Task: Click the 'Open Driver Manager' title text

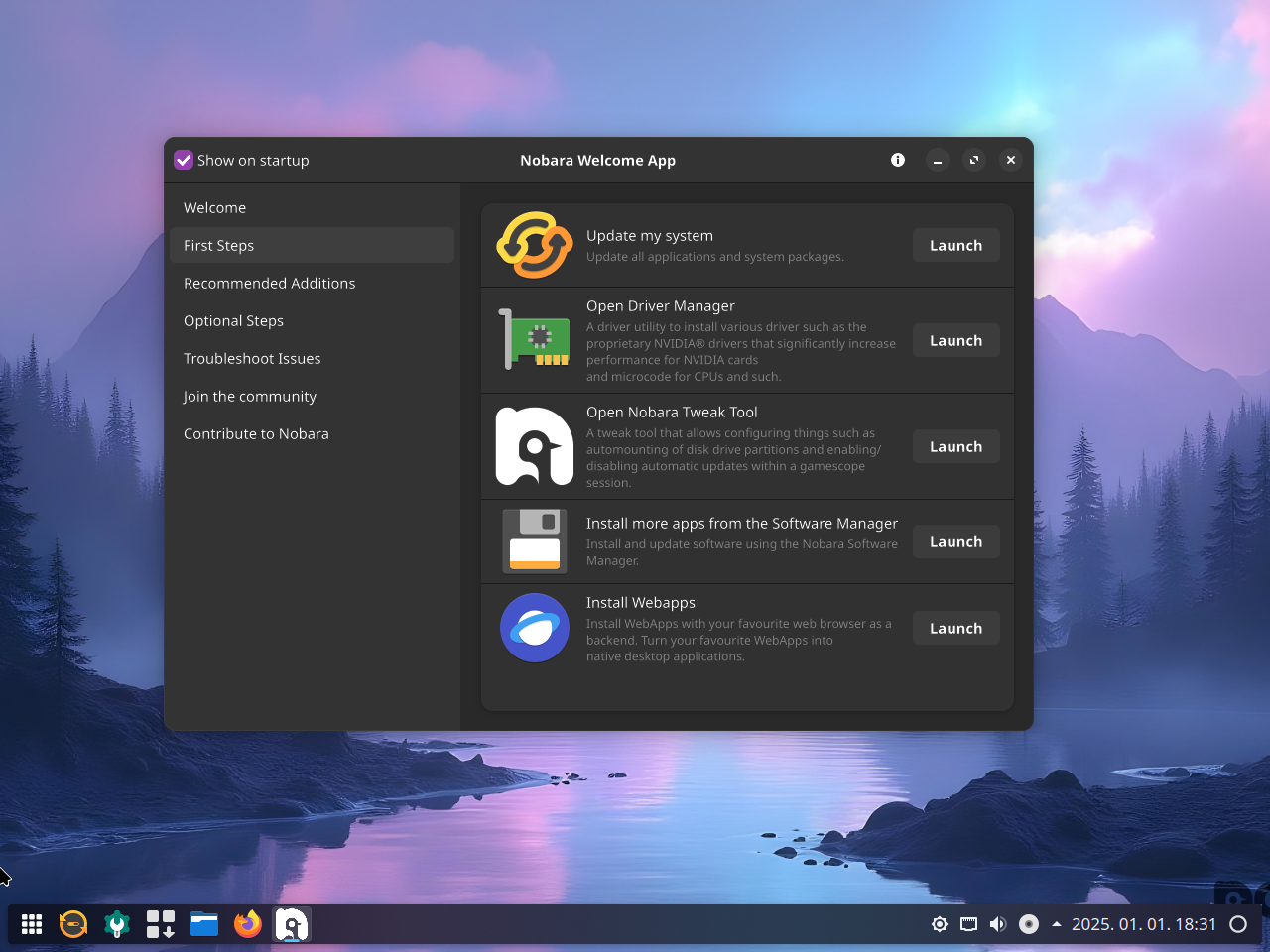Action: point(661,306)
